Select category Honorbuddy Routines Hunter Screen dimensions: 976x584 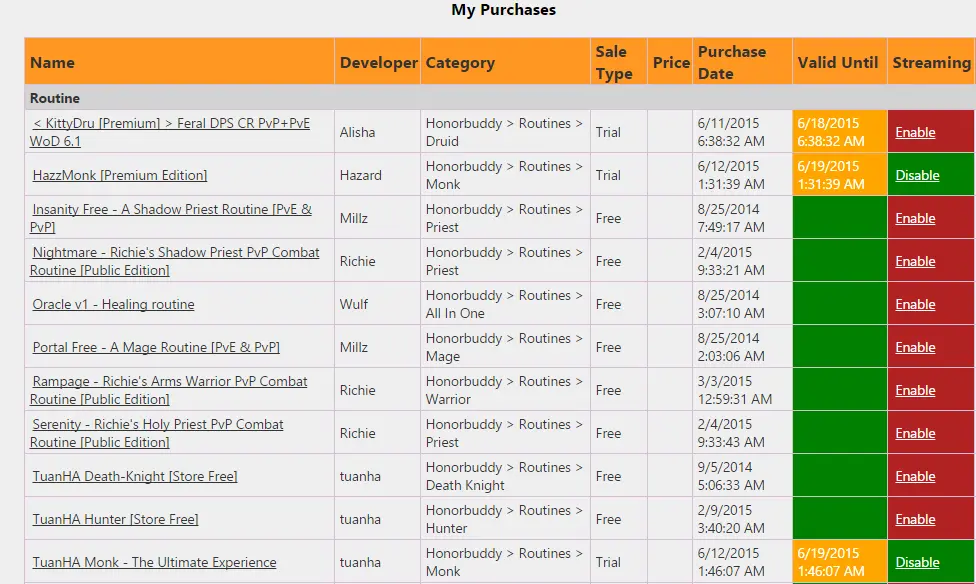coord(504,519)
